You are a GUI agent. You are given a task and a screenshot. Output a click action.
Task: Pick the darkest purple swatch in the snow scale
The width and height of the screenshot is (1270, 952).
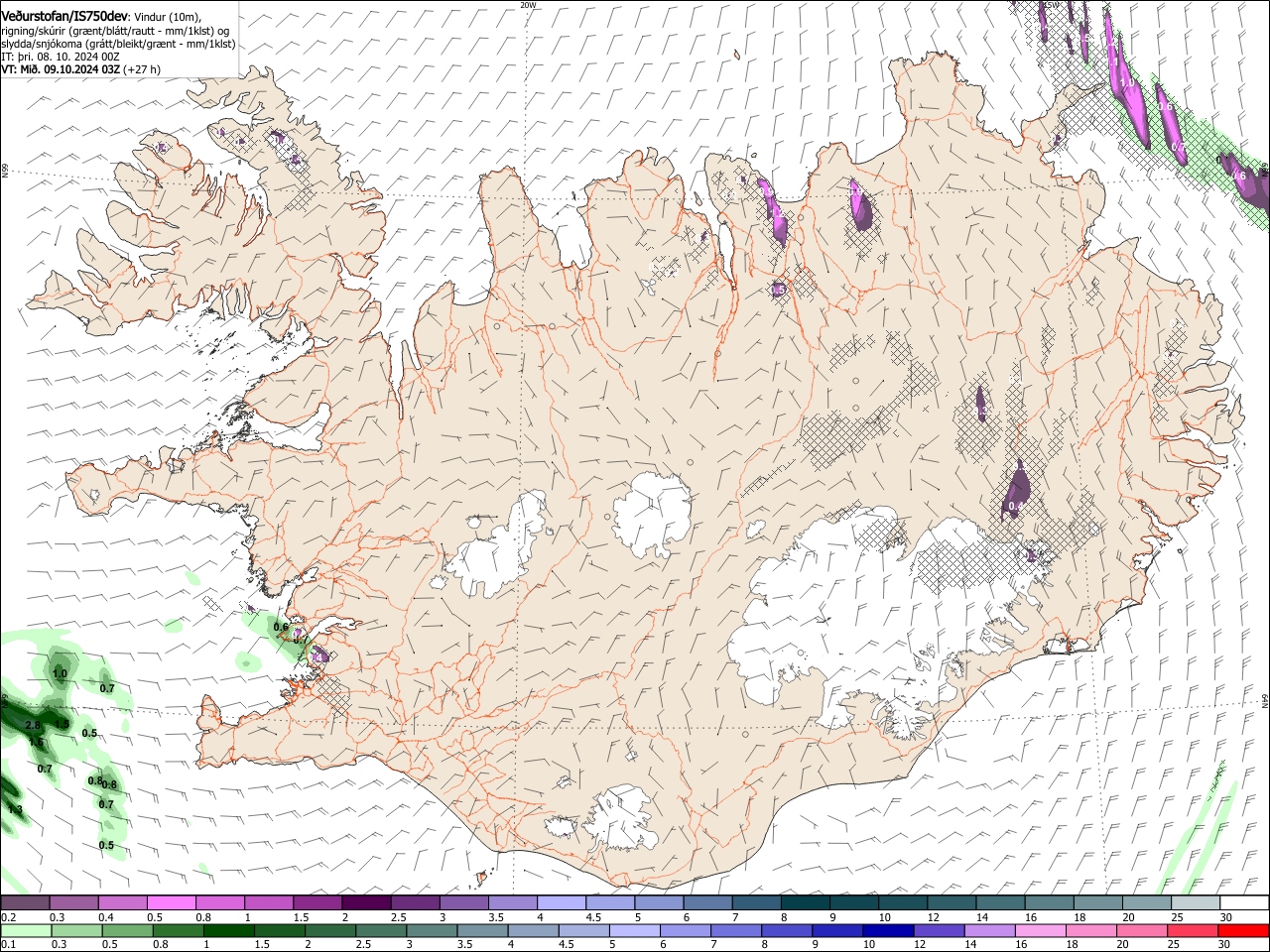pos(366,903)
